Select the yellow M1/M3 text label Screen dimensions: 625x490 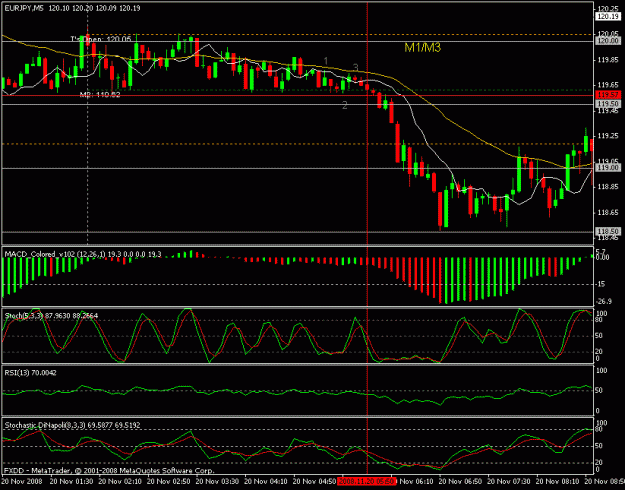(x=423, y=48)
